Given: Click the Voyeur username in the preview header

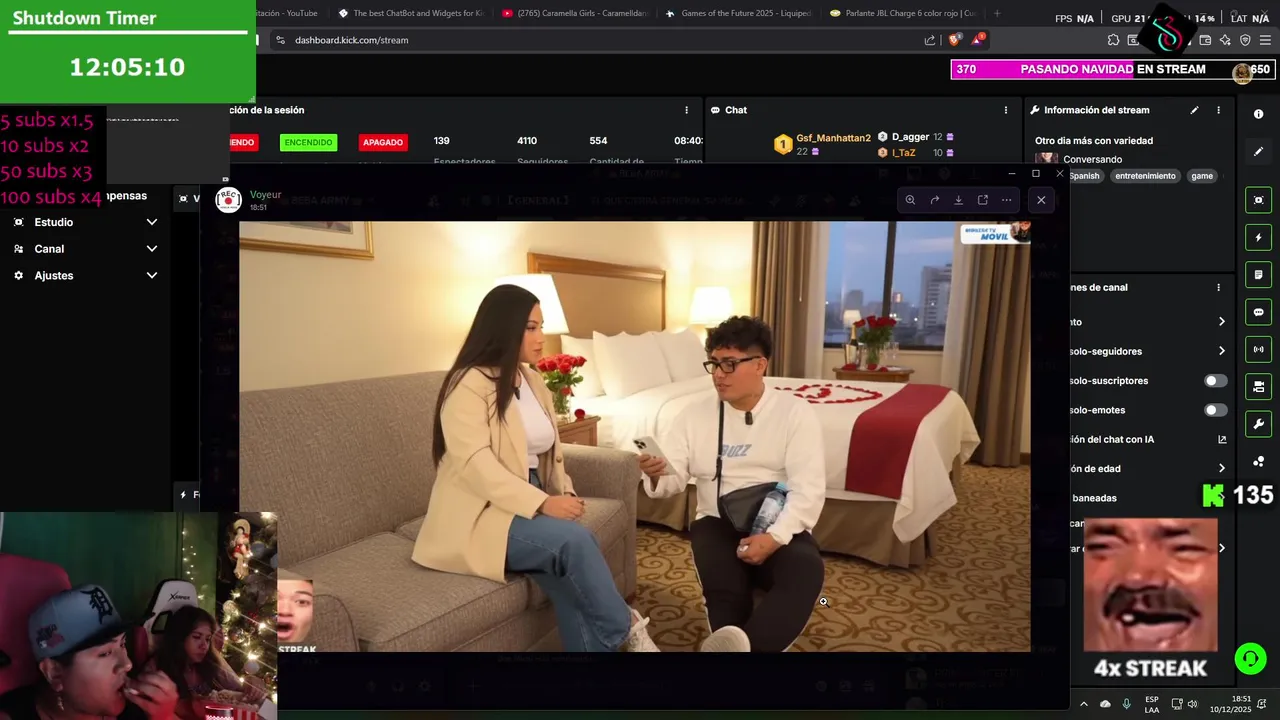Looking at the screenshot, I should tap(265, 194).
